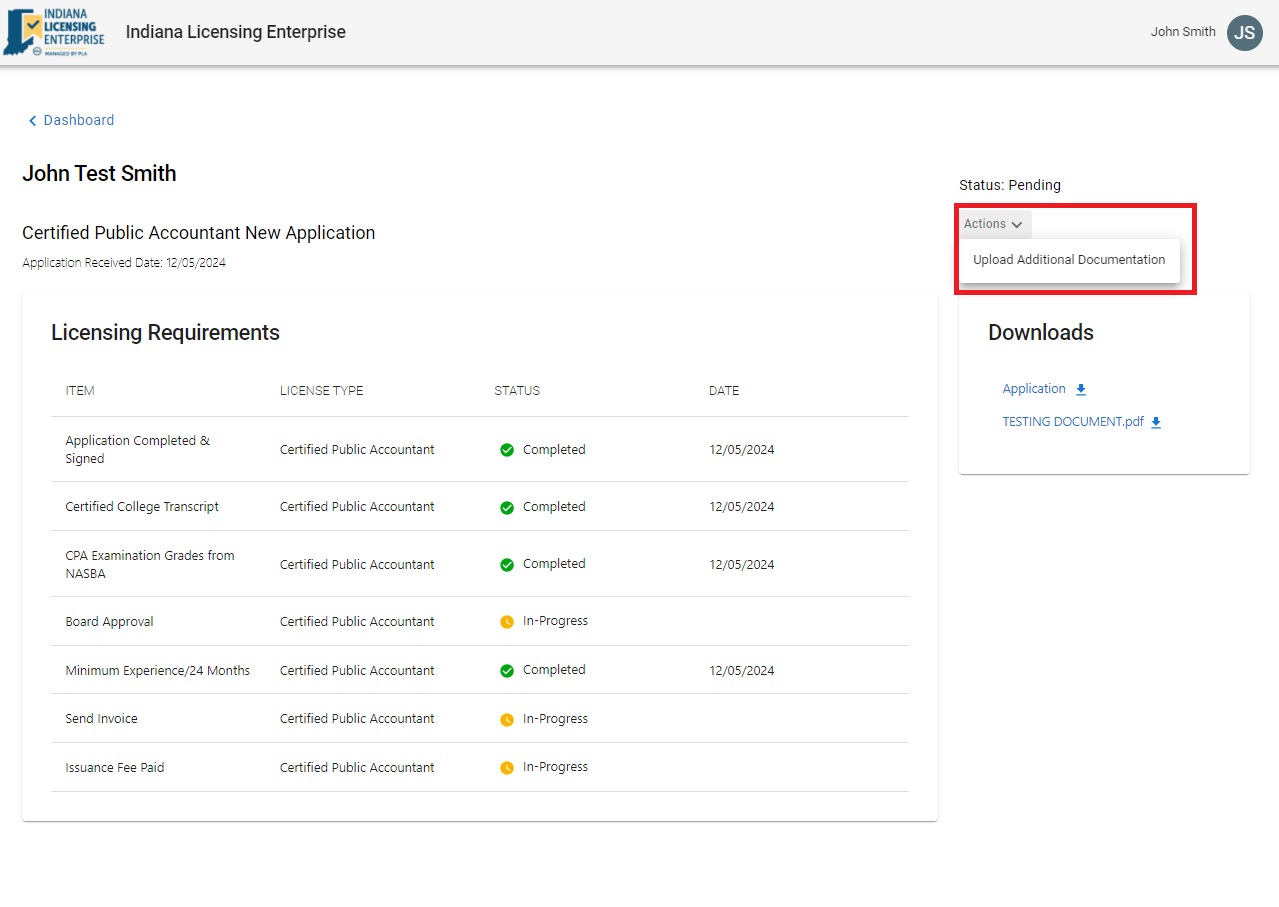The height and width of the screenshot is (907, 1279).
Task: Click the Send Invoice in-progress clock icon
Action: [507, 720]
